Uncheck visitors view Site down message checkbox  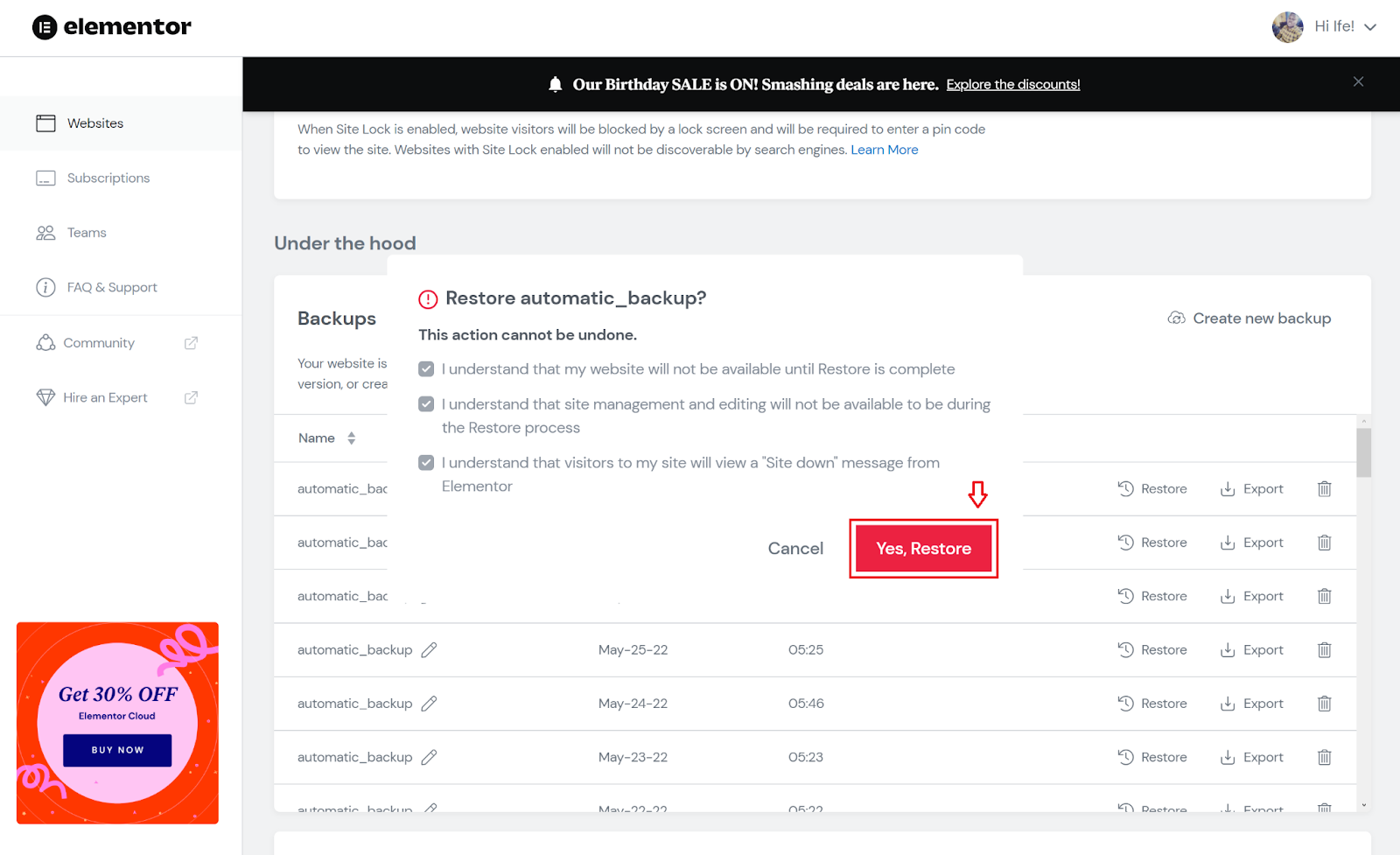tap(426, 463)
